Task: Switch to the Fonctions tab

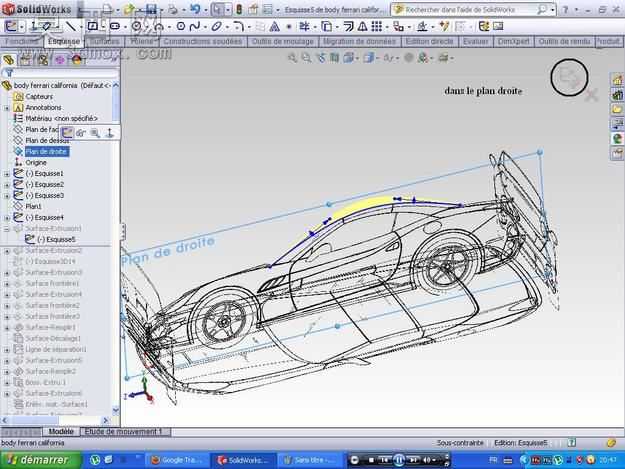Action: point(21,41)
